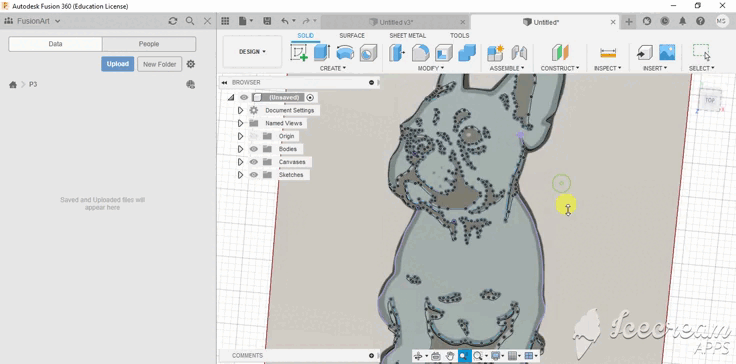736x364 pixels.
Task: Open the Extensions icon in the title bar
Action: 647,21
